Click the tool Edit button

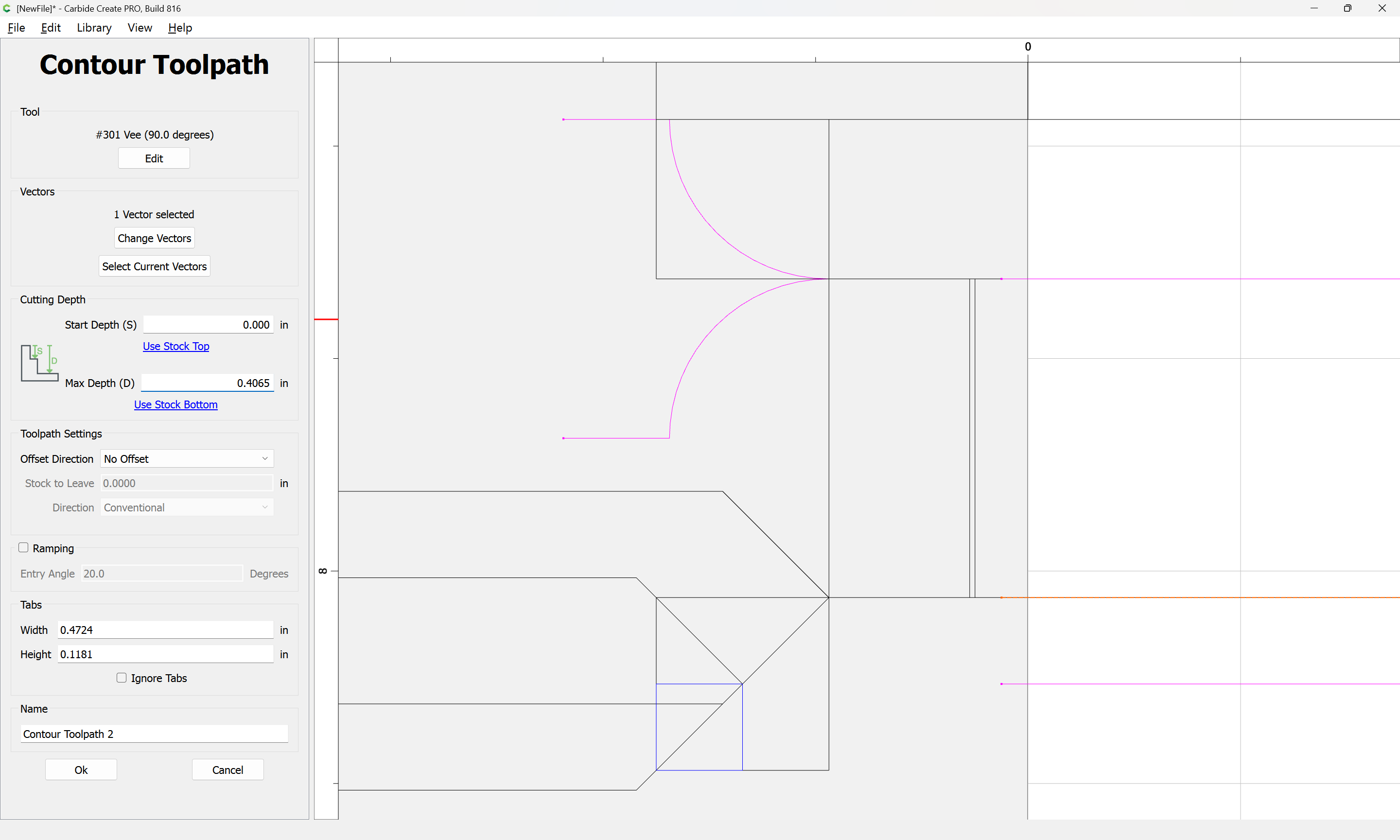click(x=154, y=158)
